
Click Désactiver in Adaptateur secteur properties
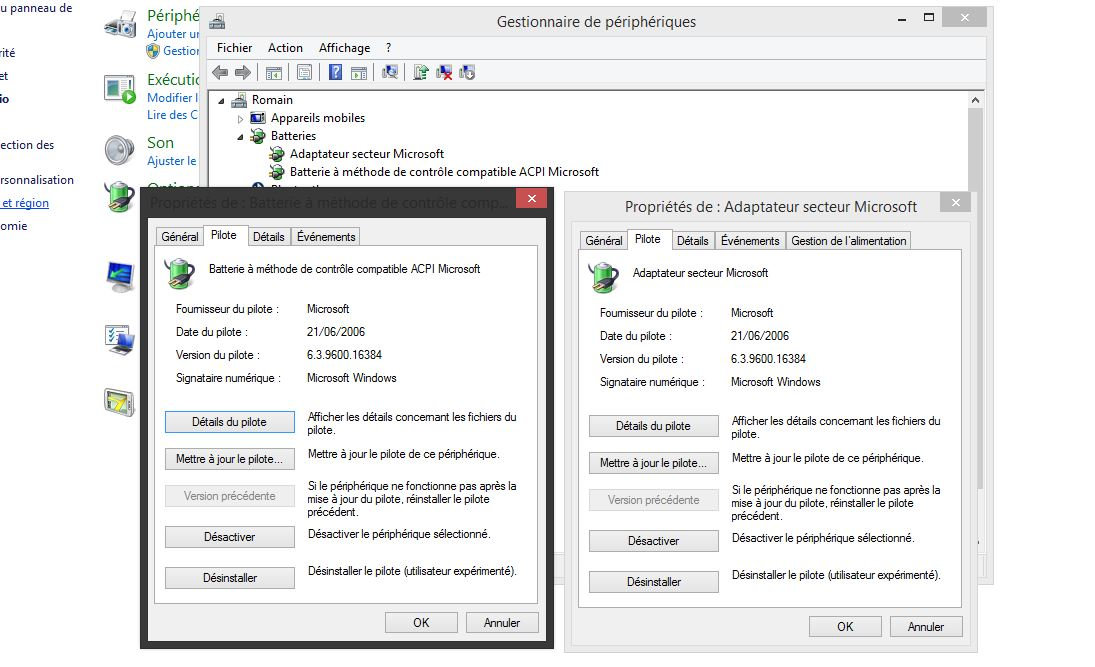coord(654,541)
